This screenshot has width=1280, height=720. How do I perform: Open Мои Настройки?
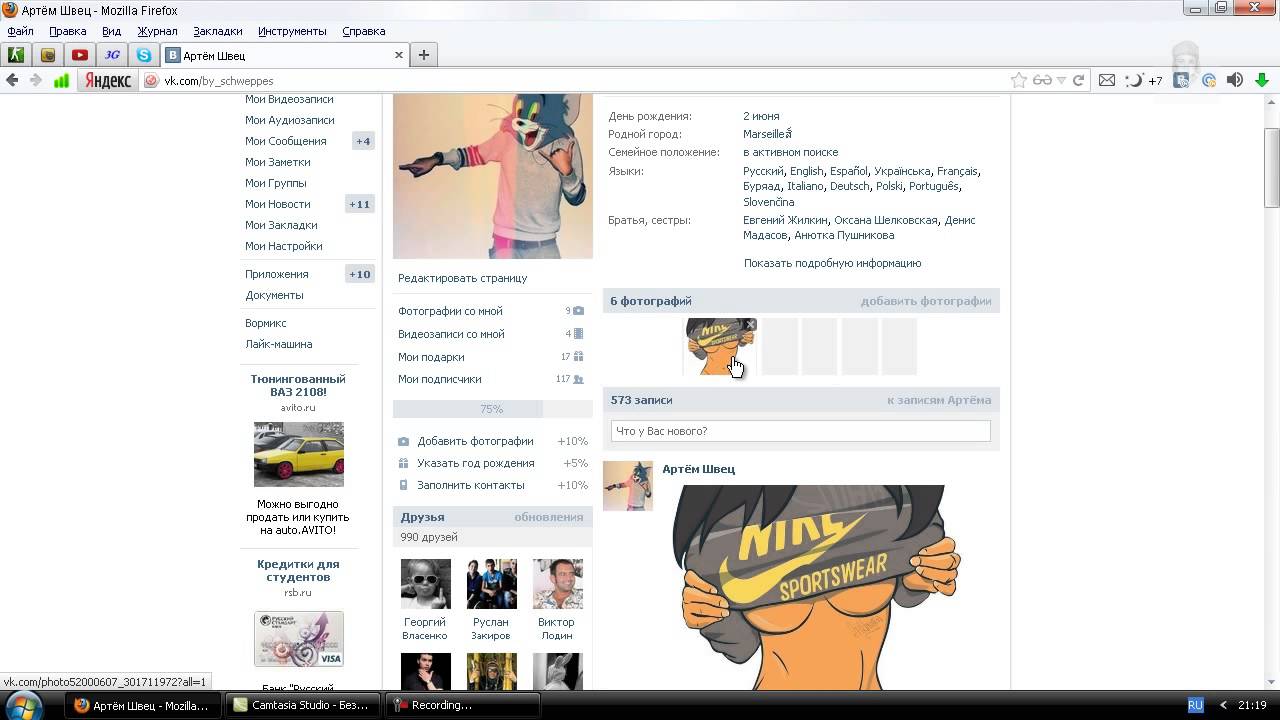click(284, 246)
